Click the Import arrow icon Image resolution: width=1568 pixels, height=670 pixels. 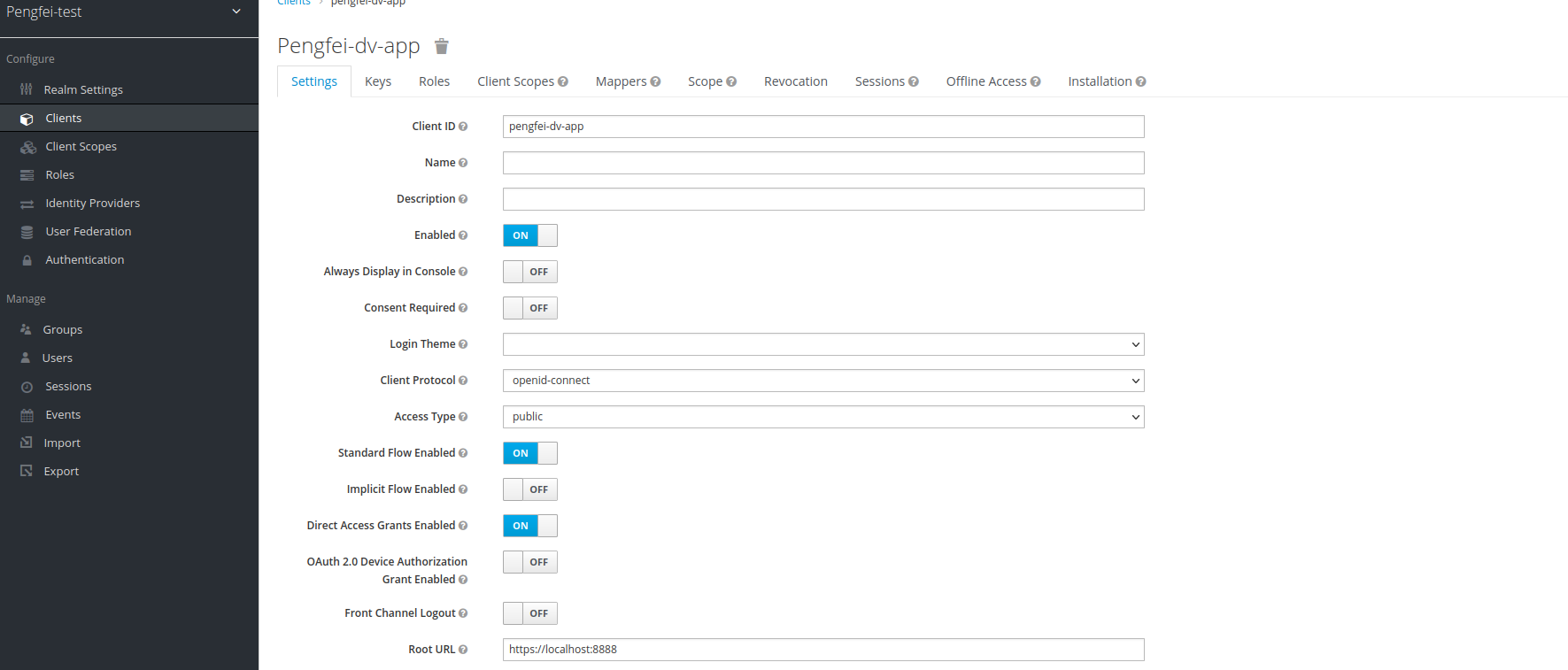coord(27,443)
